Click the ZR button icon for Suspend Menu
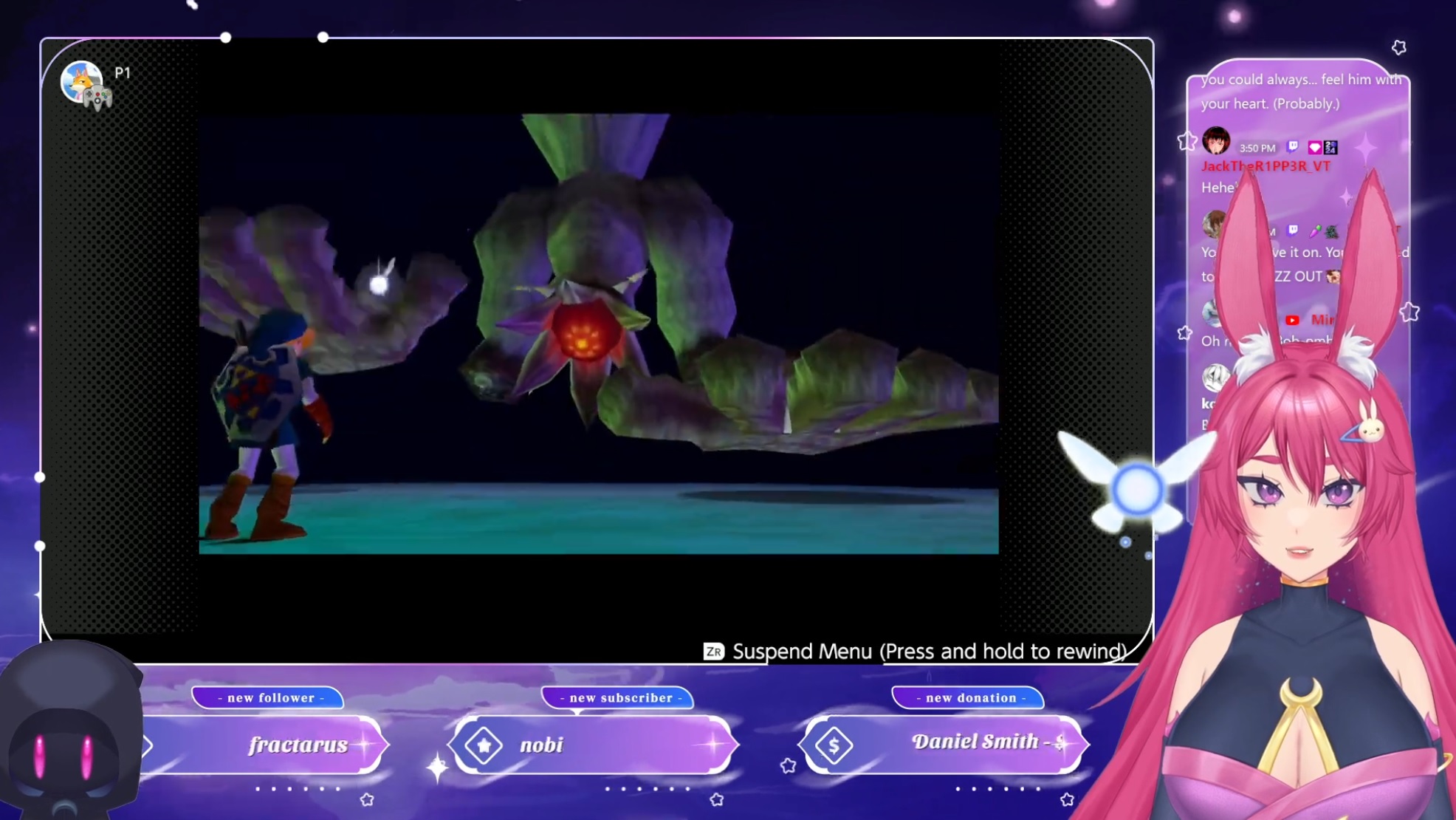1456x820 pixels. [713, 651]
